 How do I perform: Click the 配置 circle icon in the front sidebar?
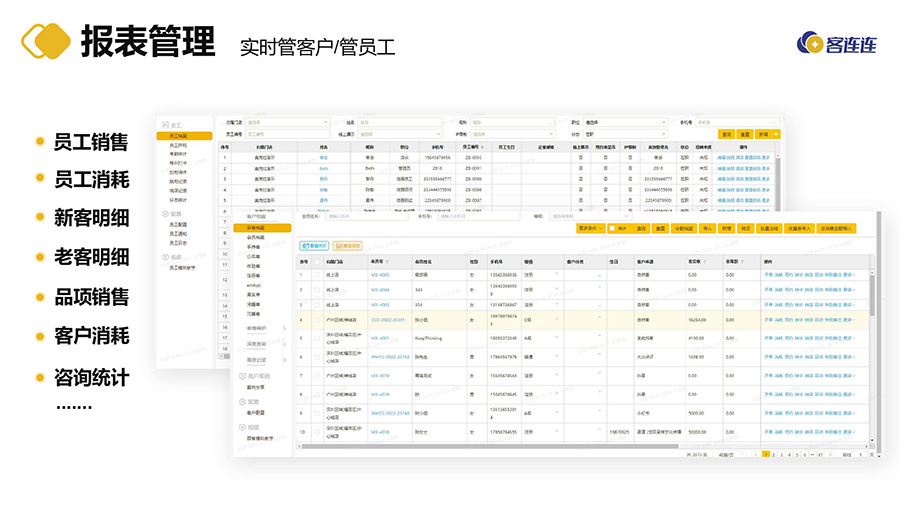coord(242,402)
